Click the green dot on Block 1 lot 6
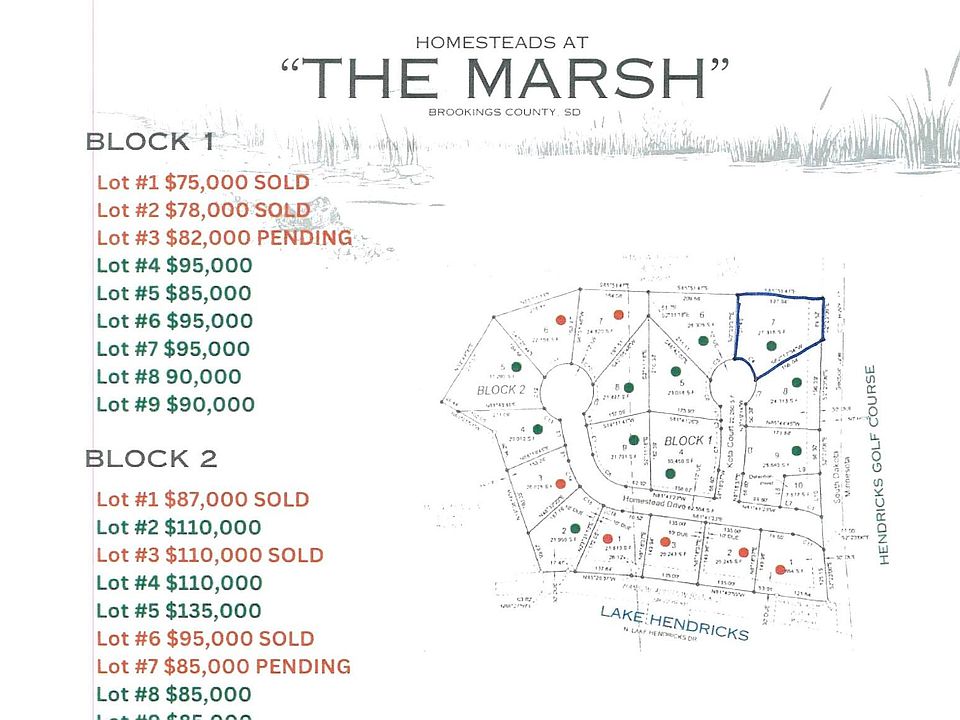960x720 pixels. (x=703, y=340)
